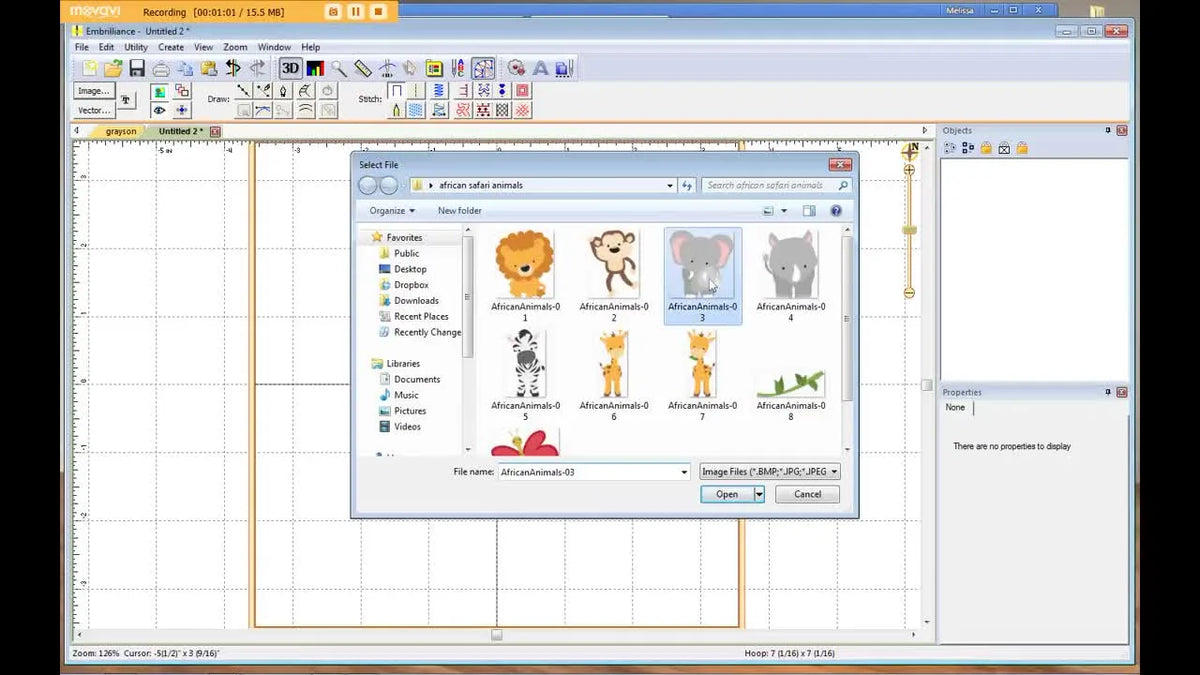The height and width of the screenshot is (675, 1200).
Task: Click the Print toolbar icon
Action: 161,68
